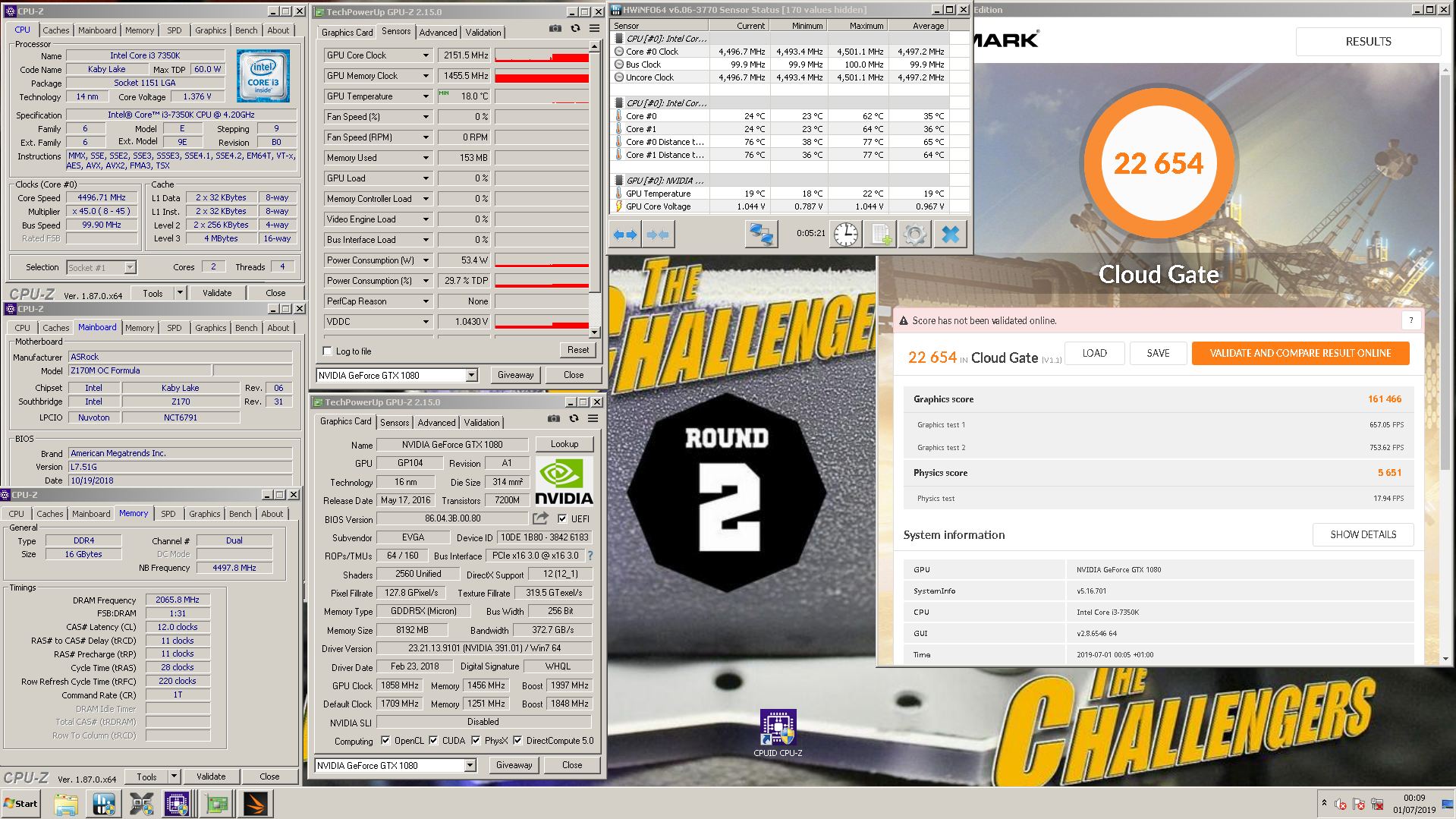The height and width of the screenshot is (819, 1456).
Task: Open CPUID CPU-Z desktop shortcut
Action: [x=778, y=733]
